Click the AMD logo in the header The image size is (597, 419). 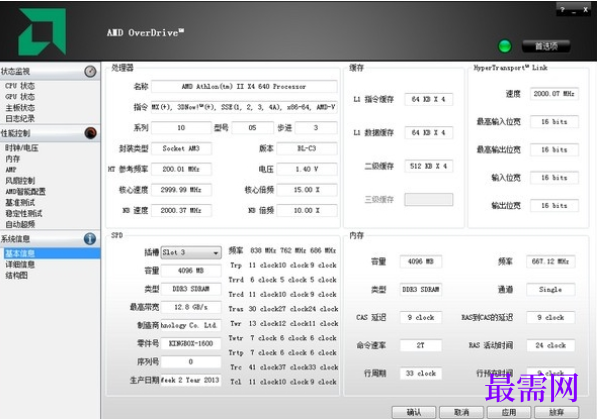tap(42, 31)
